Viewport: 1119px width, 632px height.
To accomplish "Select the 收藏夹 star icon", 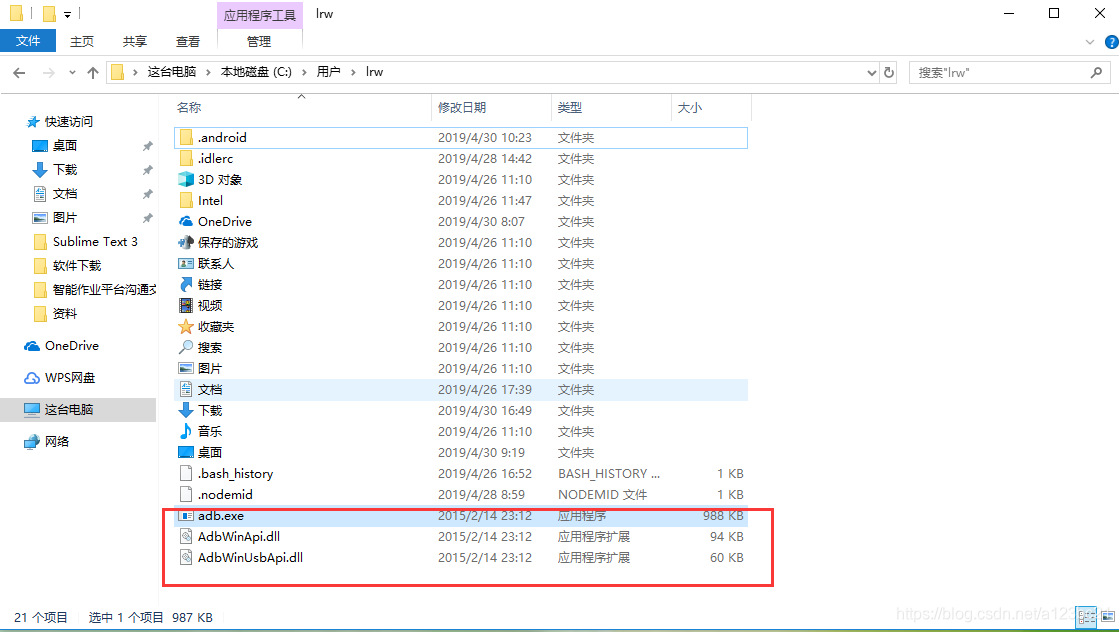I will (x=186, y=327).
